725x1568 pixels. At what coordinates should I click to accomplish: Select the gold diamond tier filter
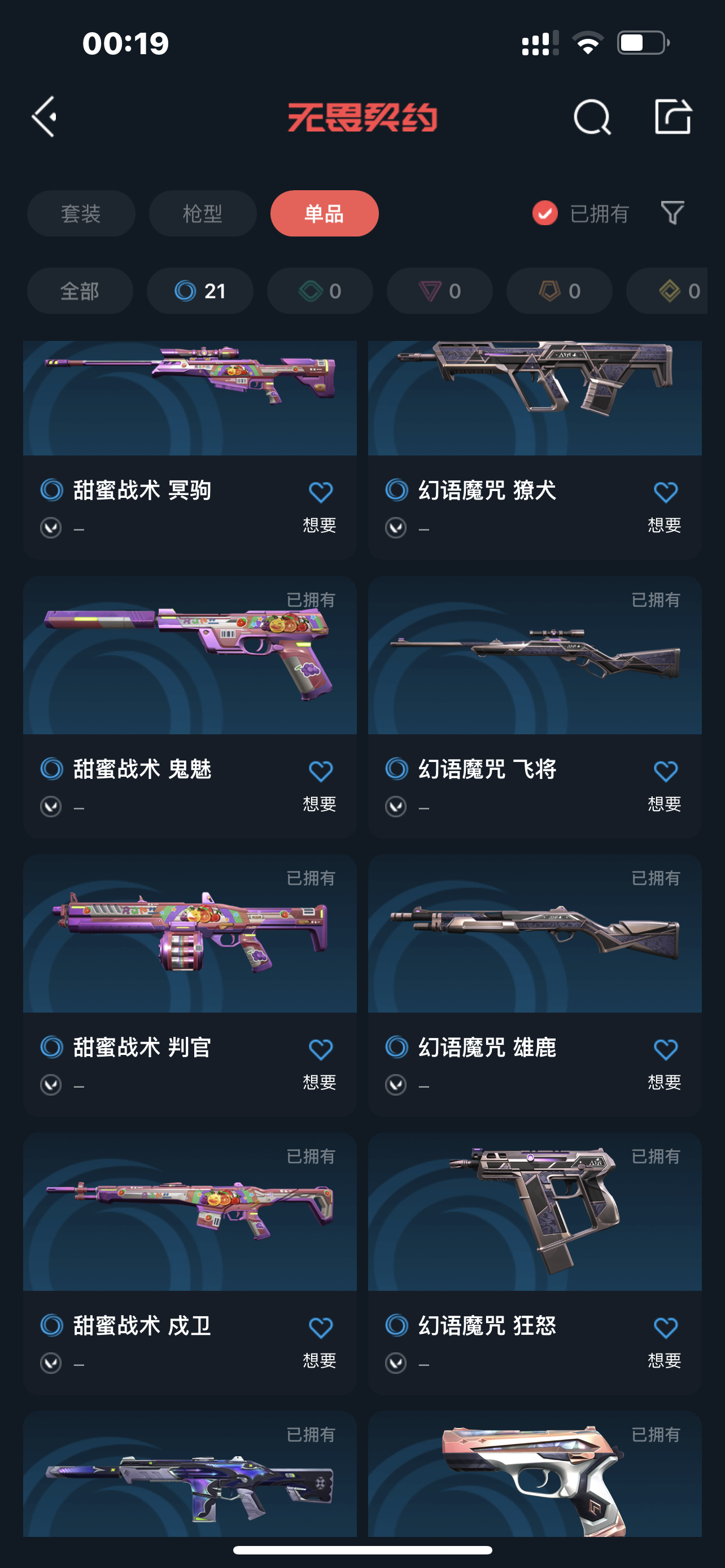coord(667,291)
